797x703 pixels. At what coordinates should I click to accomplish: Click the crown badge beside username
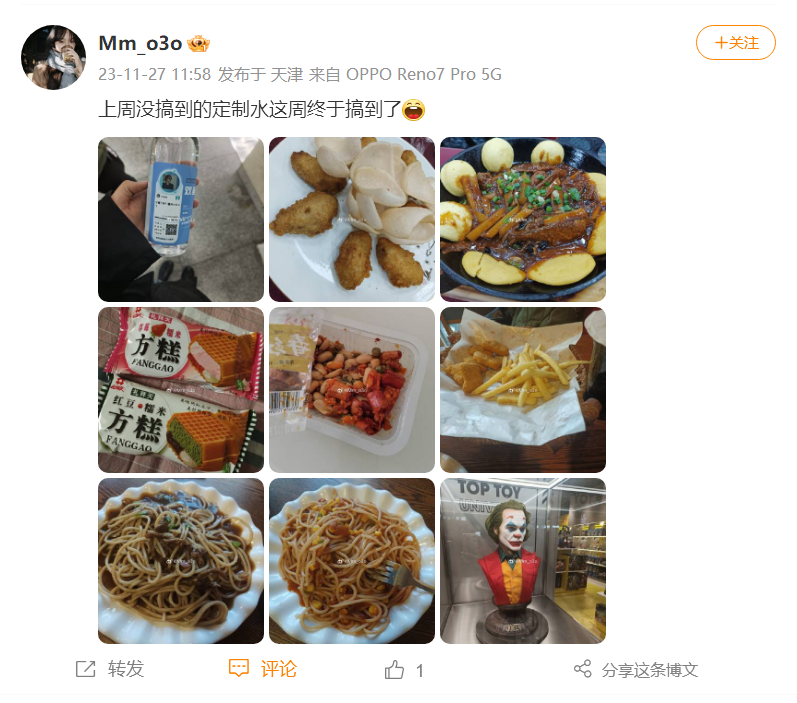click(x=198, y=44)
